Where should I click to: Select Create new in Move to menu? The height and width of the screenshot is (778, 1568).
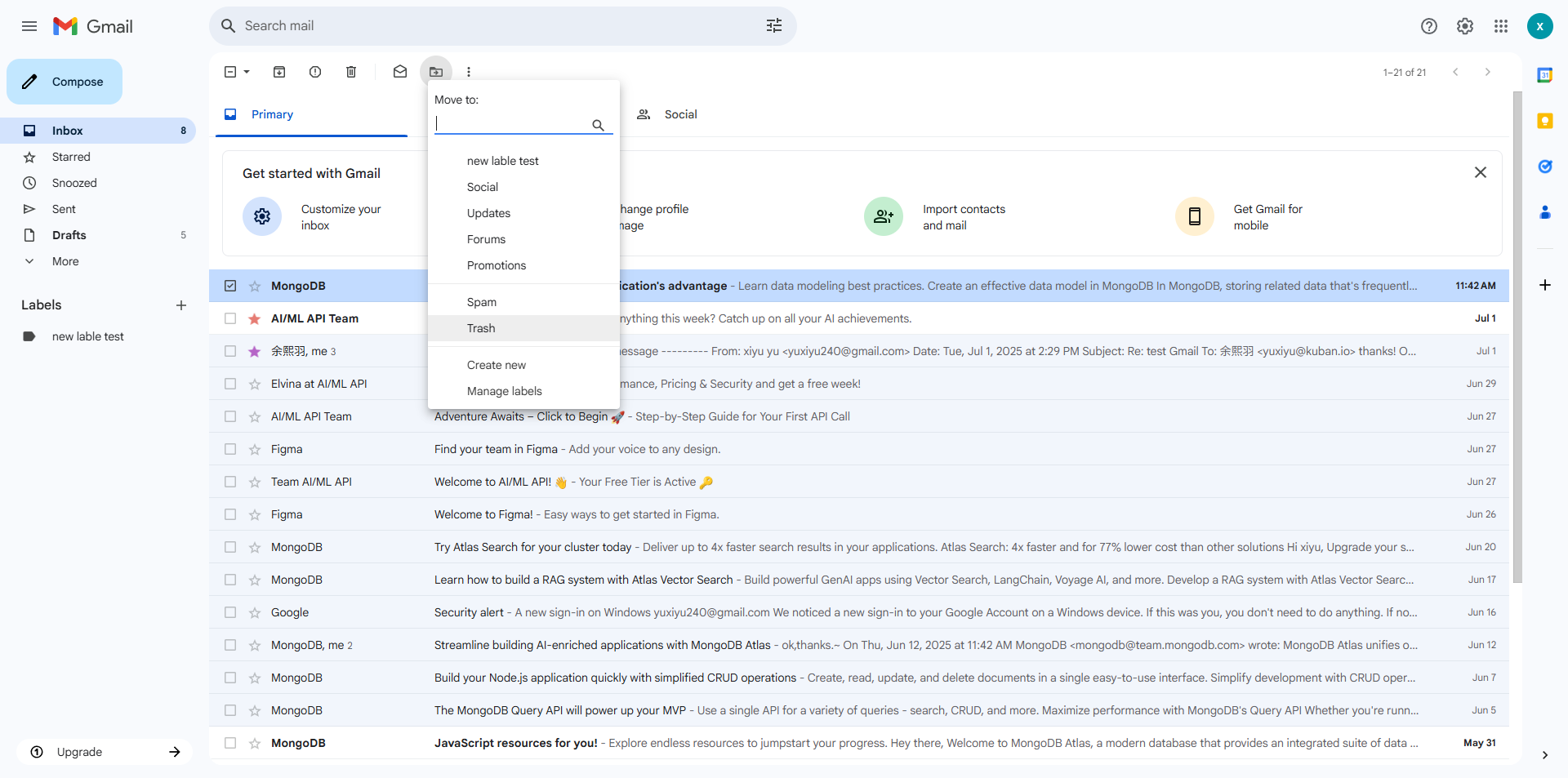[x=523, y=365]
